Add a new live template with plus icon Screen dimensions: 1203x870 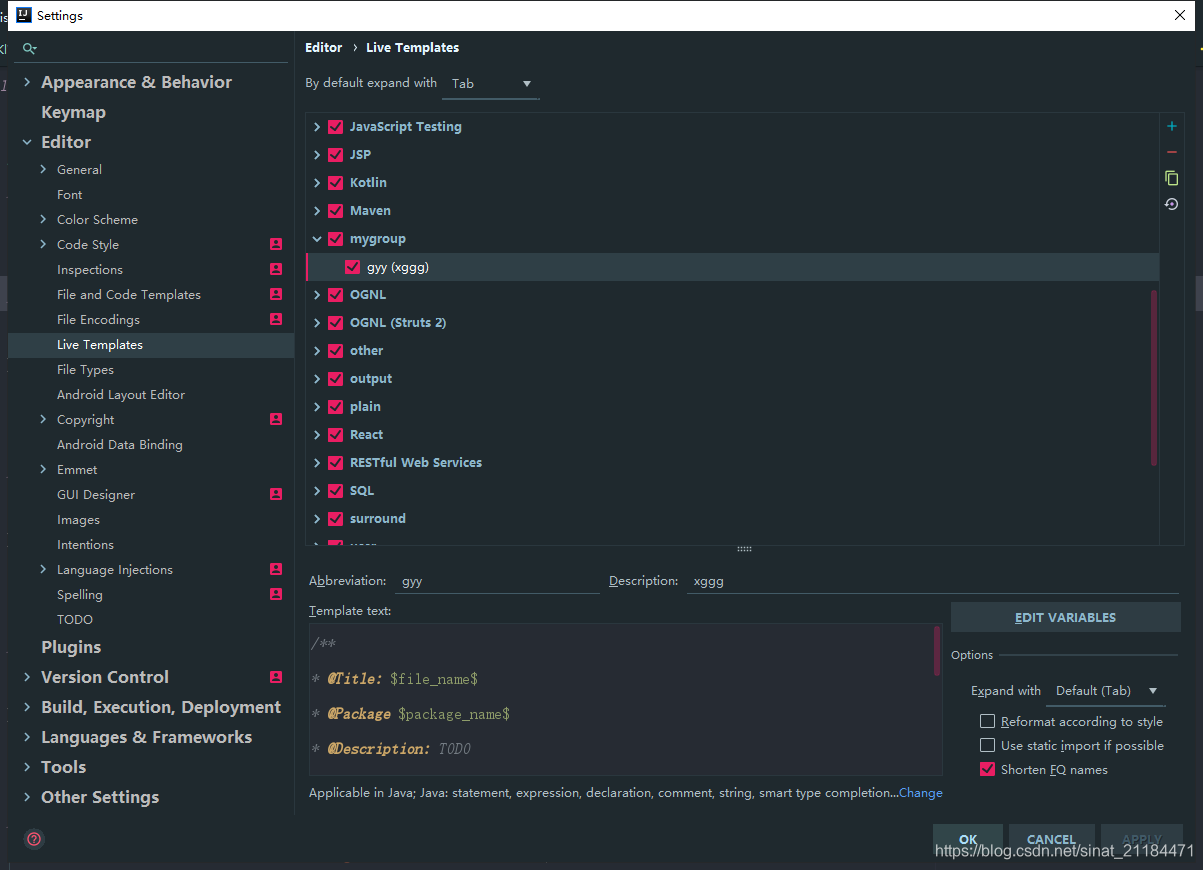pos(1171,126)
